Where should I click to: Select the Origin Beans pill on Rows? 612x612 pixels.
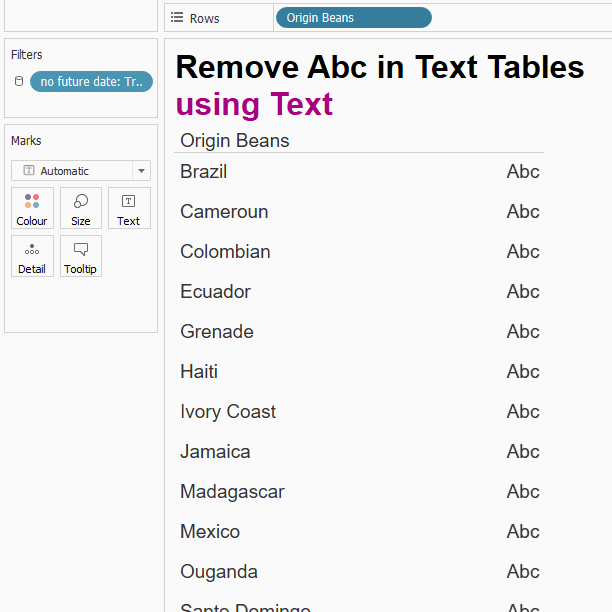tap(354, 18)
